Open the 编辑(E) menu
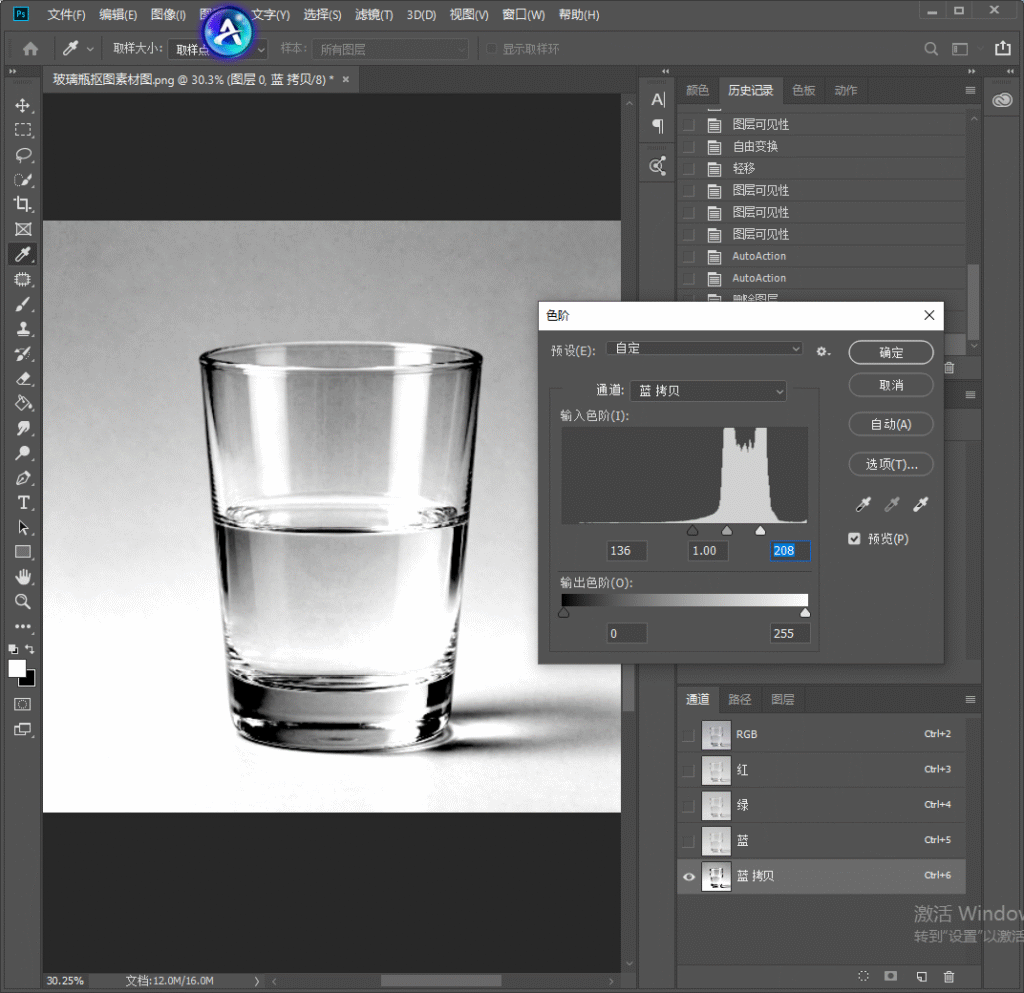The image size is (1024, 993). [118, 14]
